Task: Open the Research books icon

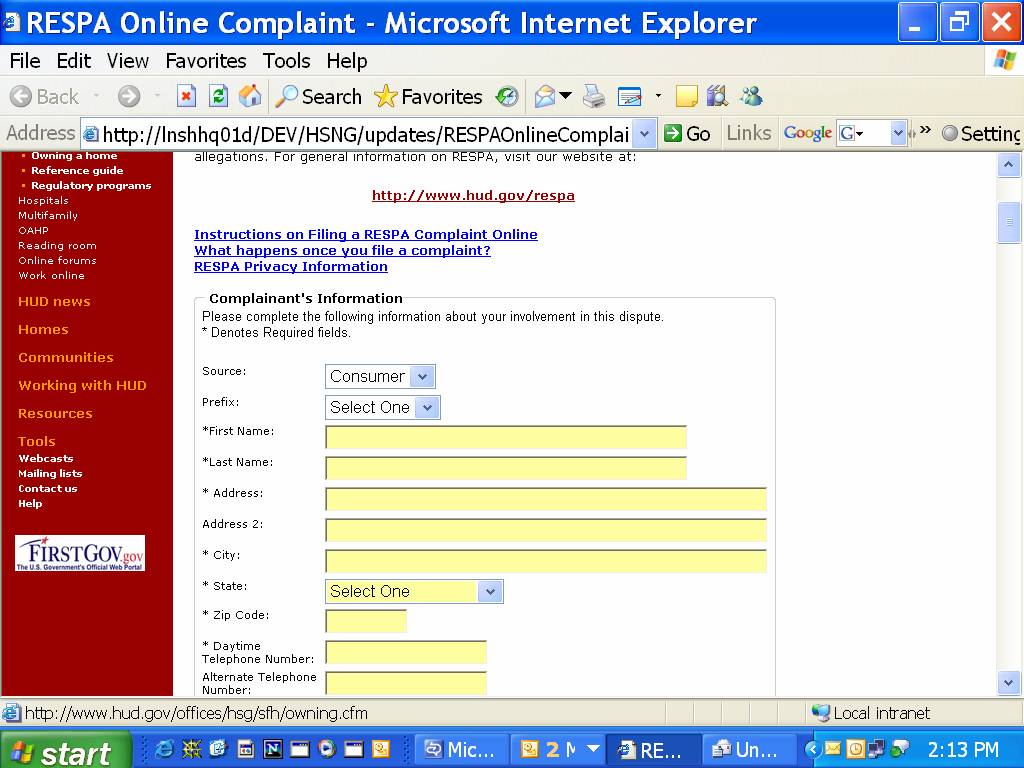Action: coord(717,97)
